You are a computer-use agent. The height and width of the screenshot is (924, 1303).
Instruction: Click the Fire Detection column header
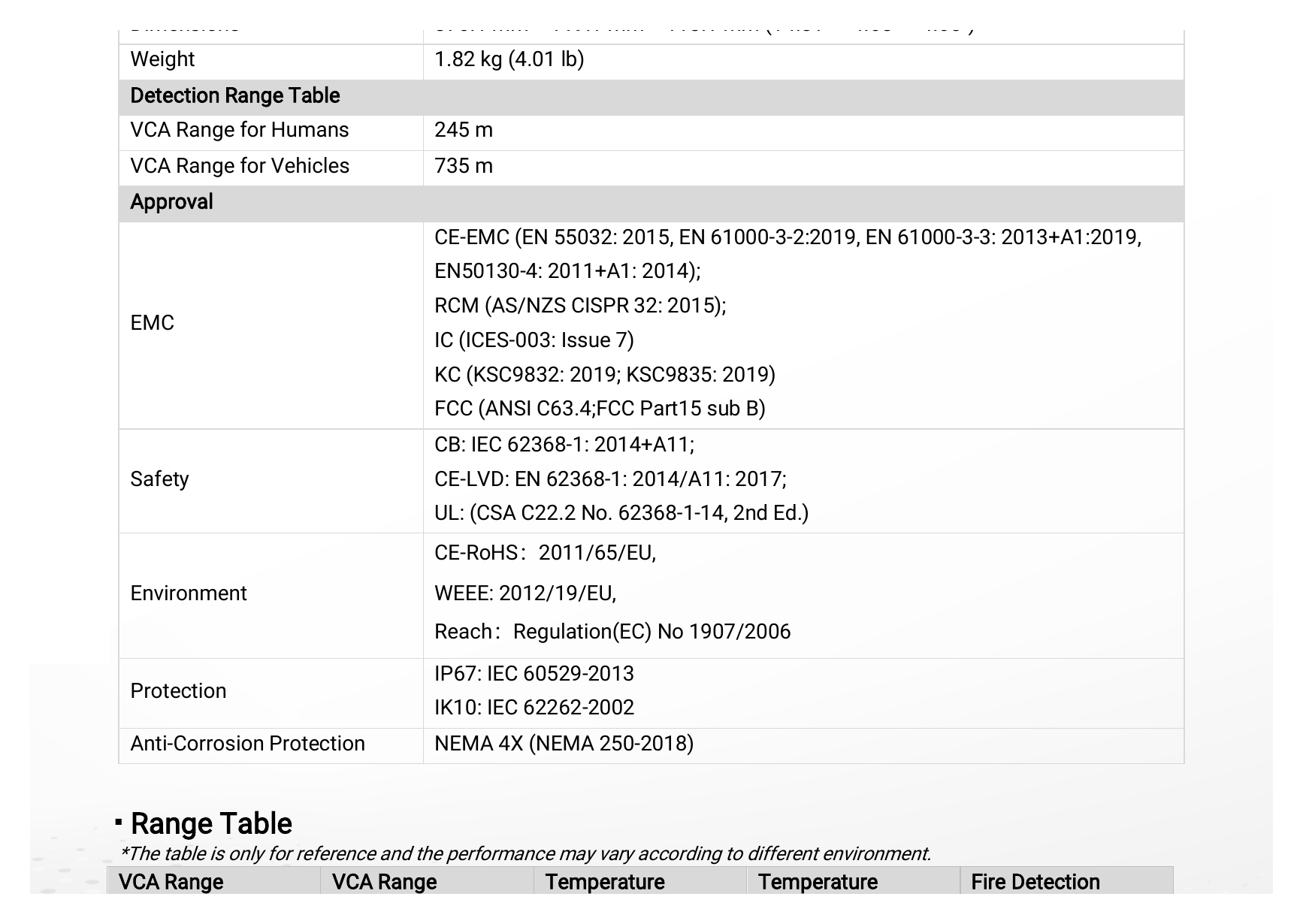pos(1035,882)
